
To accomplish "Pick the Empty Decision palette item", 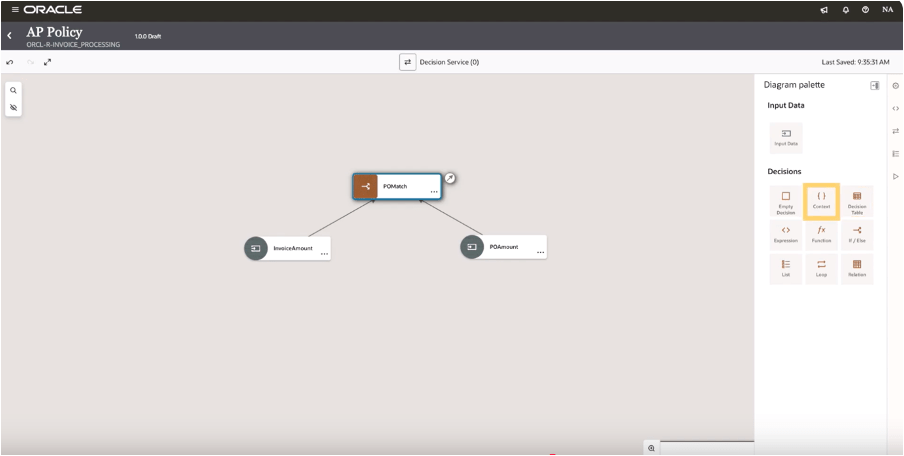I will [x=786, y=200].
